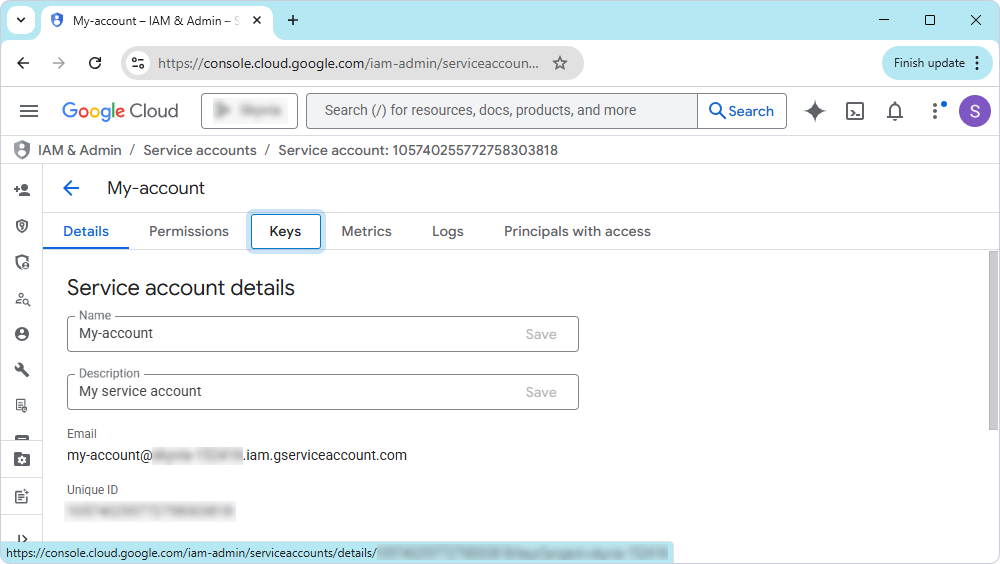
Task: Activate Cloud Shell terminal icon
Action: [855, 111]
